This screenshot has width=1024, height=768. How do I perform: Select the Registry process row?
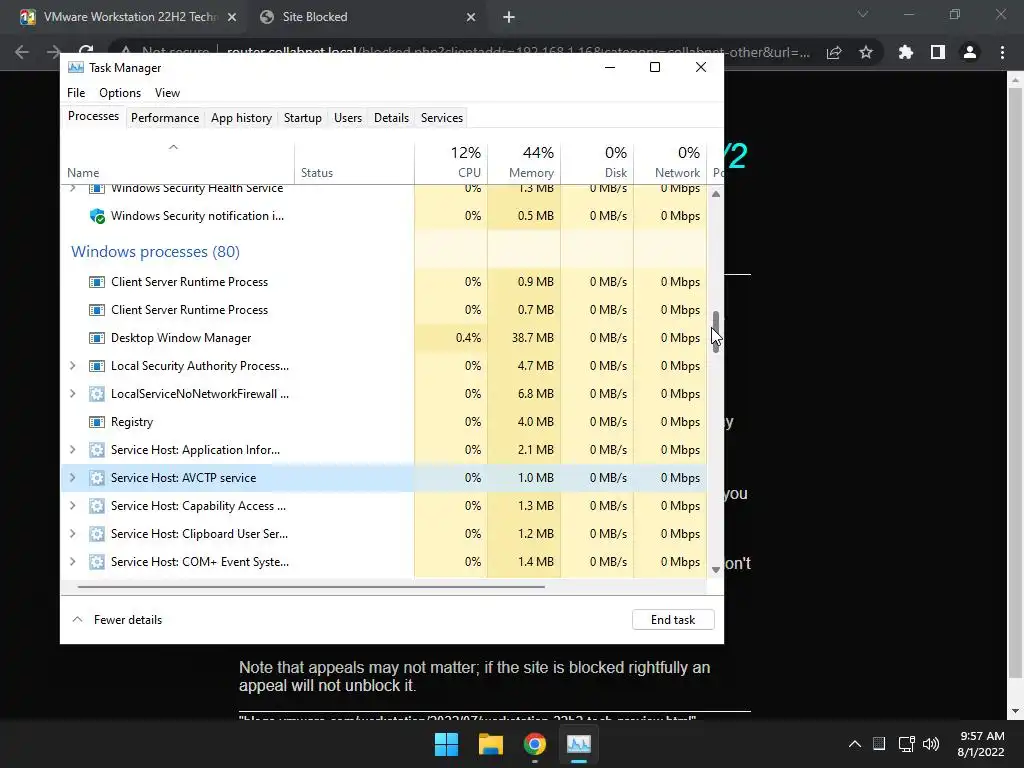coord(383,422)
